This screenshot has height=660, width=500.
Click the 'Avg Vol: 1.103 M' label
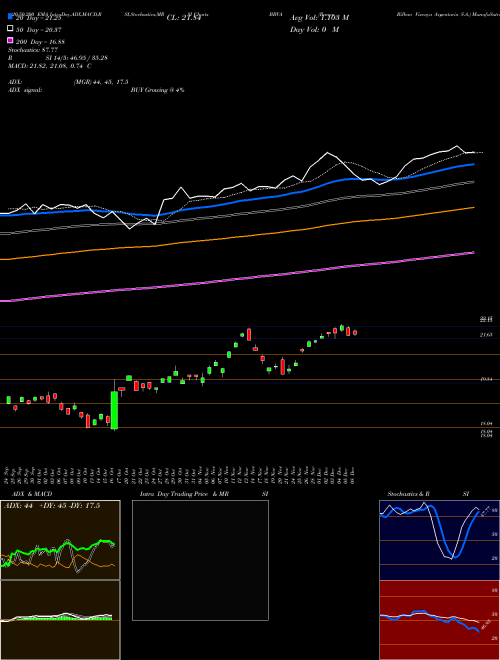tap(319, 18)
